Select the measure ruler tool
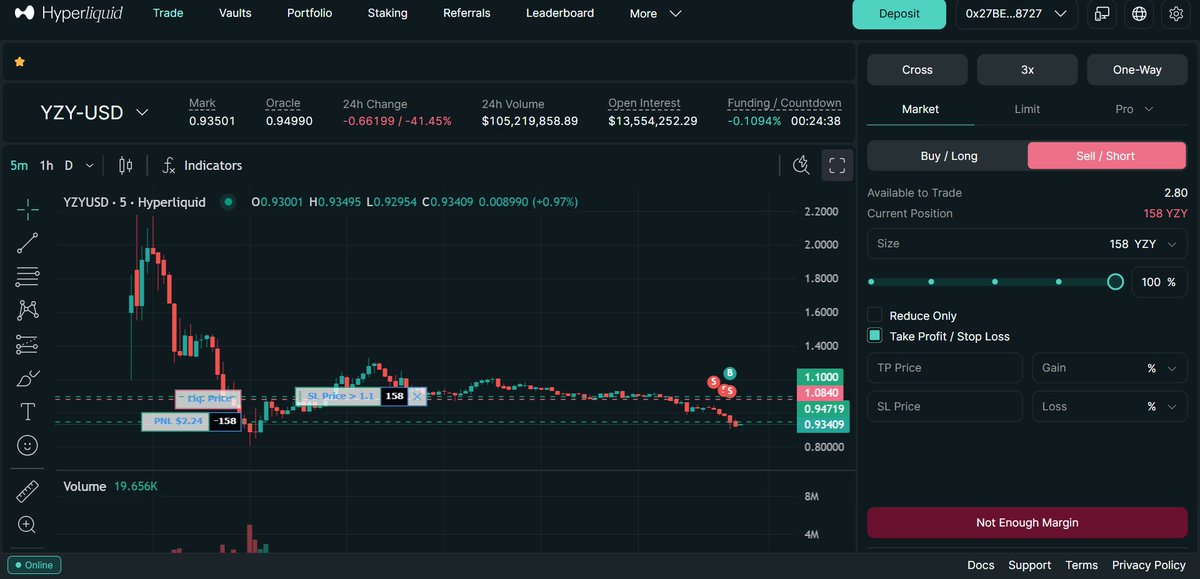Viewport: 1200px width, 579px height. [27, 491]
